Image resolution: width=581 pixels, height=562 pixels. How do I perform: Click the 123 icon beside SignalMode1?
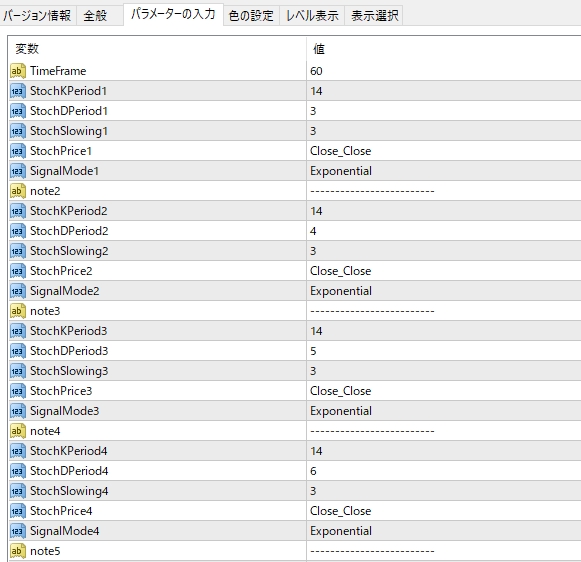coord(18,171)
